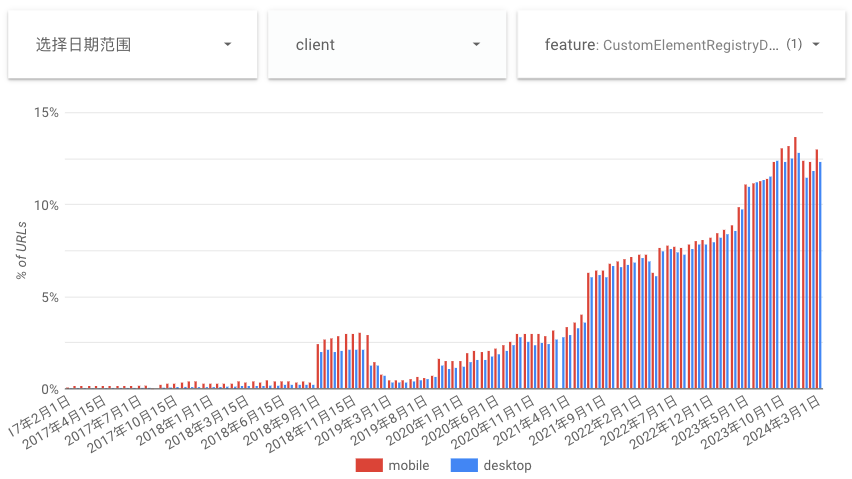Toggle the desktop series legend label
The image size is (852, 479).
(508, 465)
